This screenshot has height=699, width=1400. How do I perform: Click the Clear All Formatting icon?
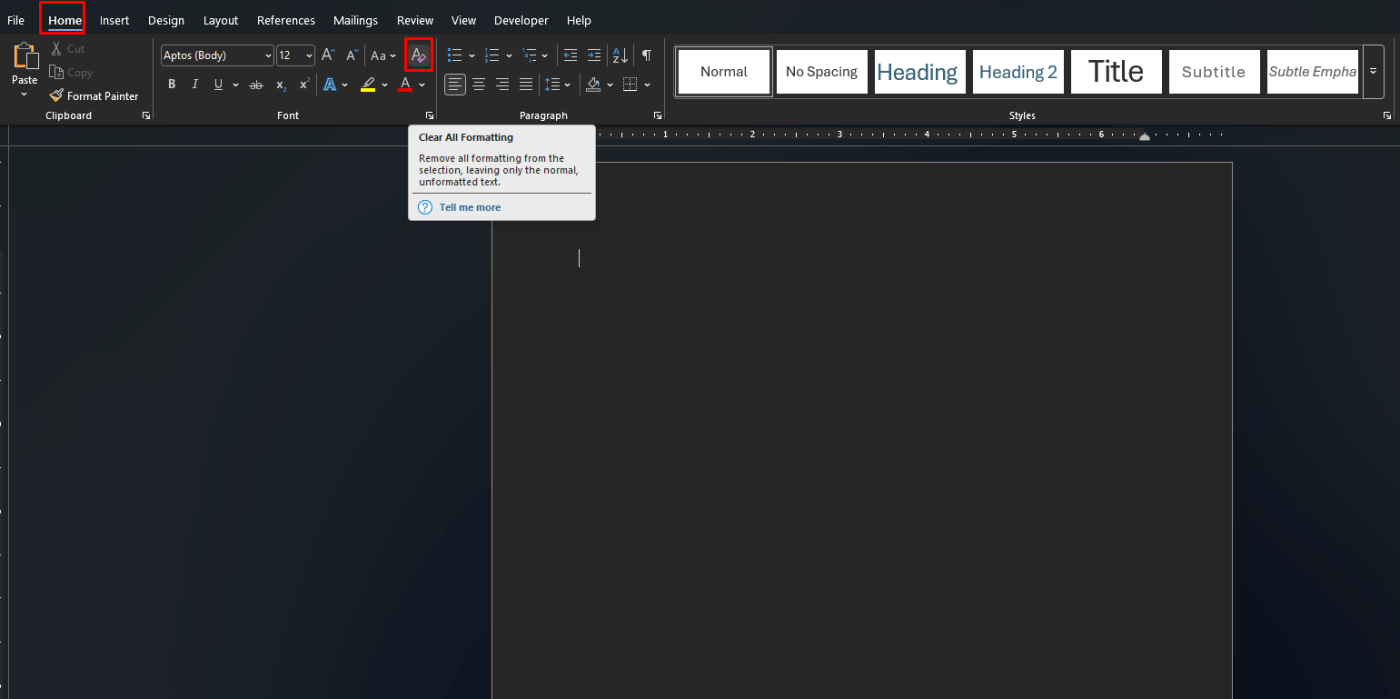(419, 55)
